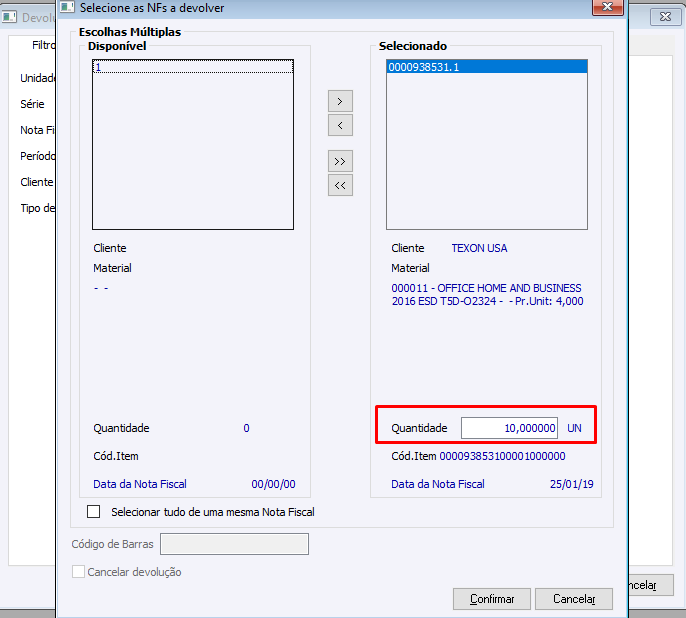Image resolution: width=686 pixels, height=618 pixels.
Task: Click the Confirmar button
Action: 492,599
